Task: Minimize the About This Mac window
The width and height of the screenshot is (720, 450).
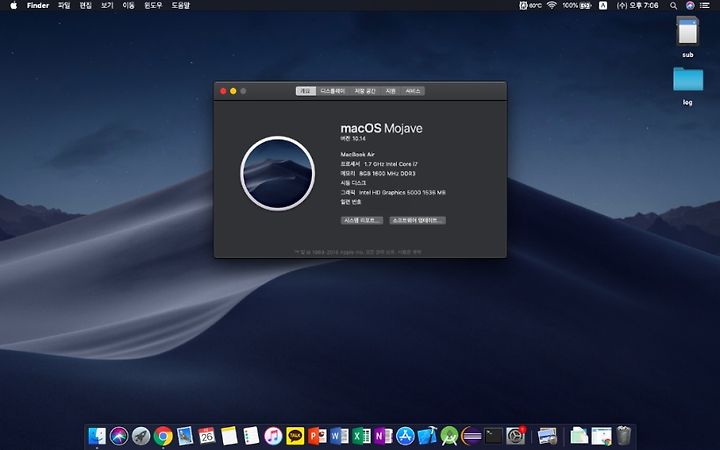Action: (x=233, y=91)
